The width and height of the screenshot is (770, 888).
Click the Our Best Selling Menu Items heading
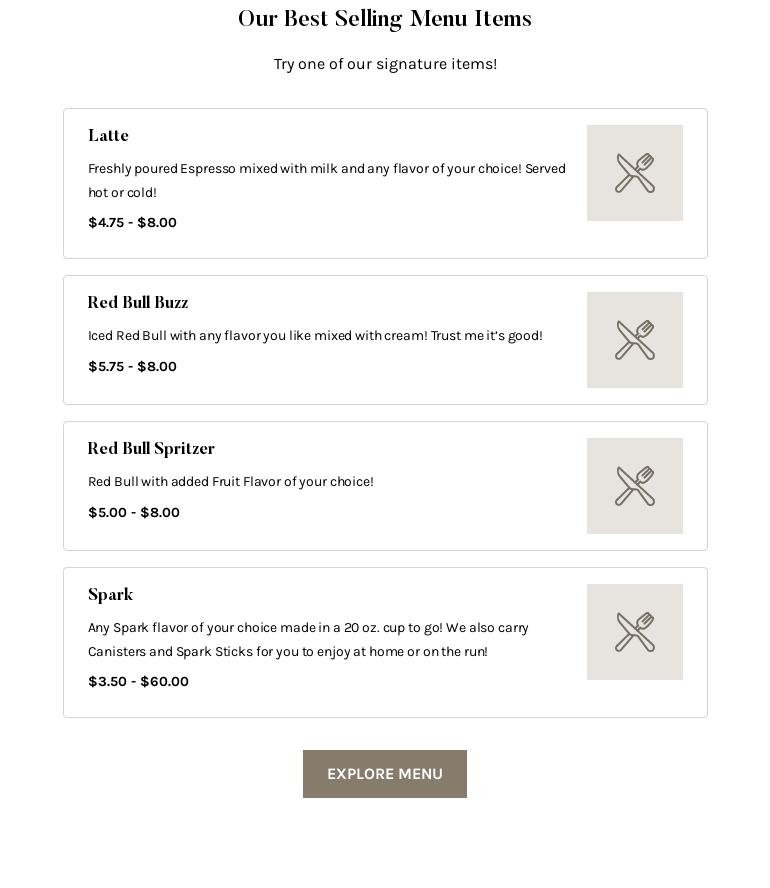click(385, 18)
